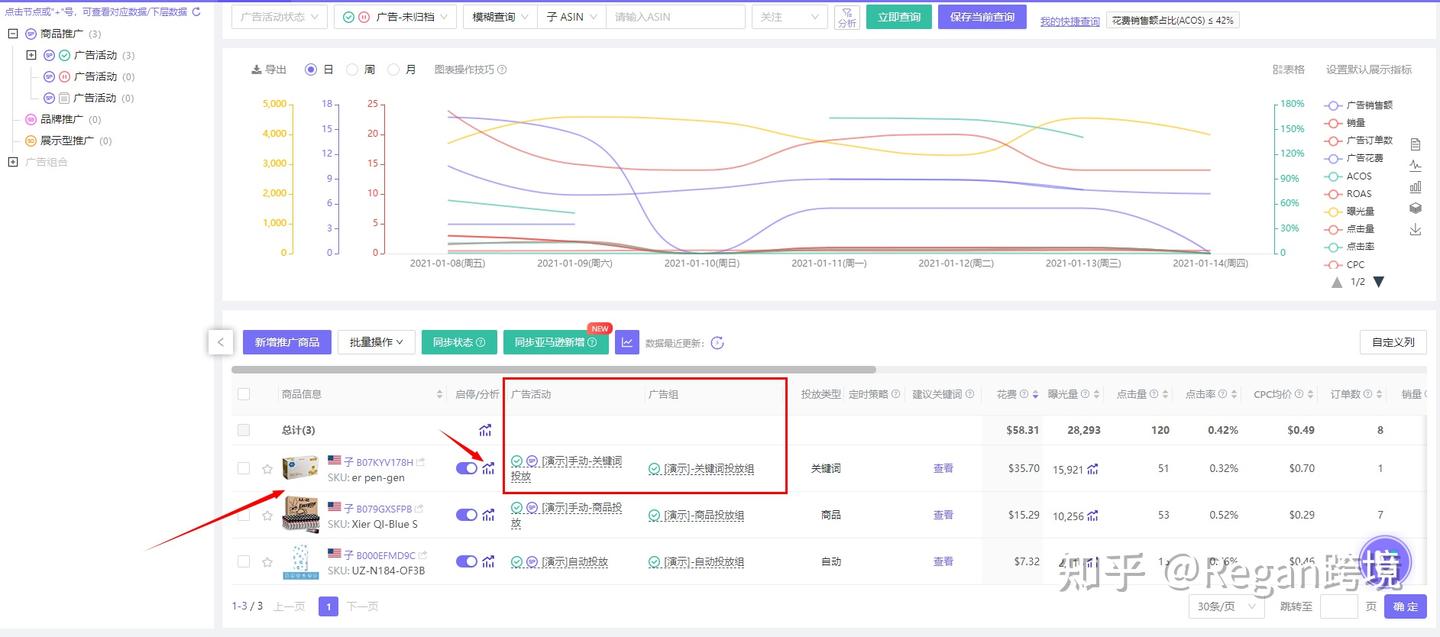
Task: Open 我的快捷查询 link
Action: click(x=1070, y=21)
